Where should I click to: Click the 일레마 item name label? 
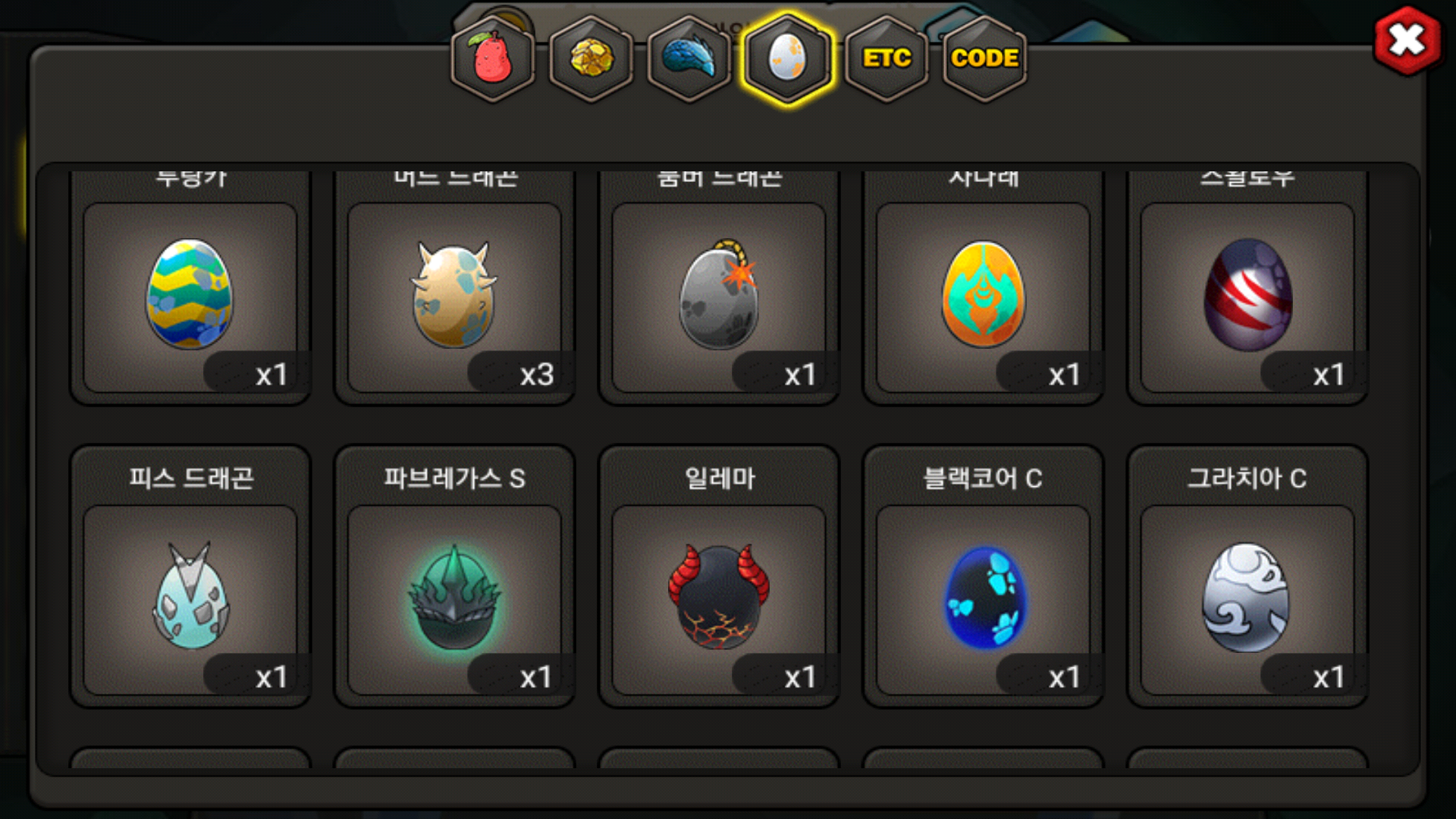tap(720, 479)
